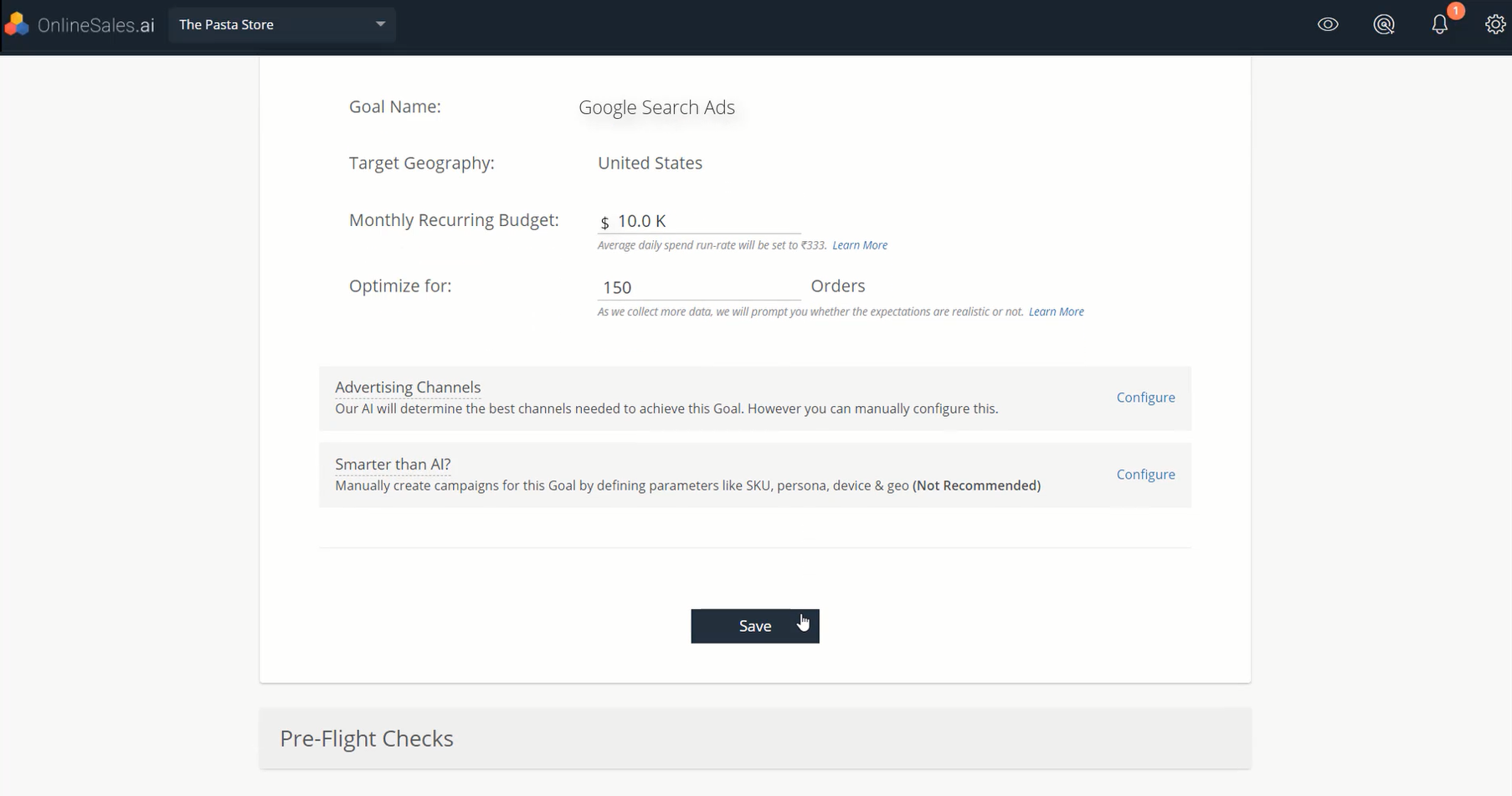The image size is (1512, 796).
Task: Click the Monthly Recurring Budget field
Action: [699, 221]
